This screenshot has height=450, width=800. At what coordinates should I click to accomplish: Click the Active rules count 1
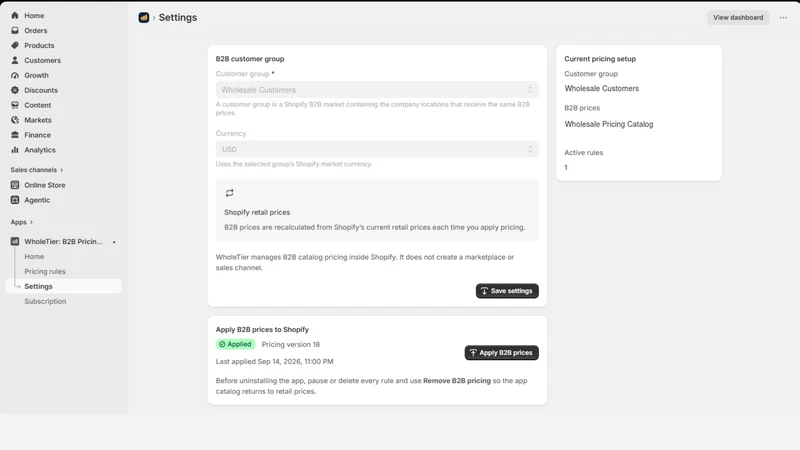coord(566,167)
